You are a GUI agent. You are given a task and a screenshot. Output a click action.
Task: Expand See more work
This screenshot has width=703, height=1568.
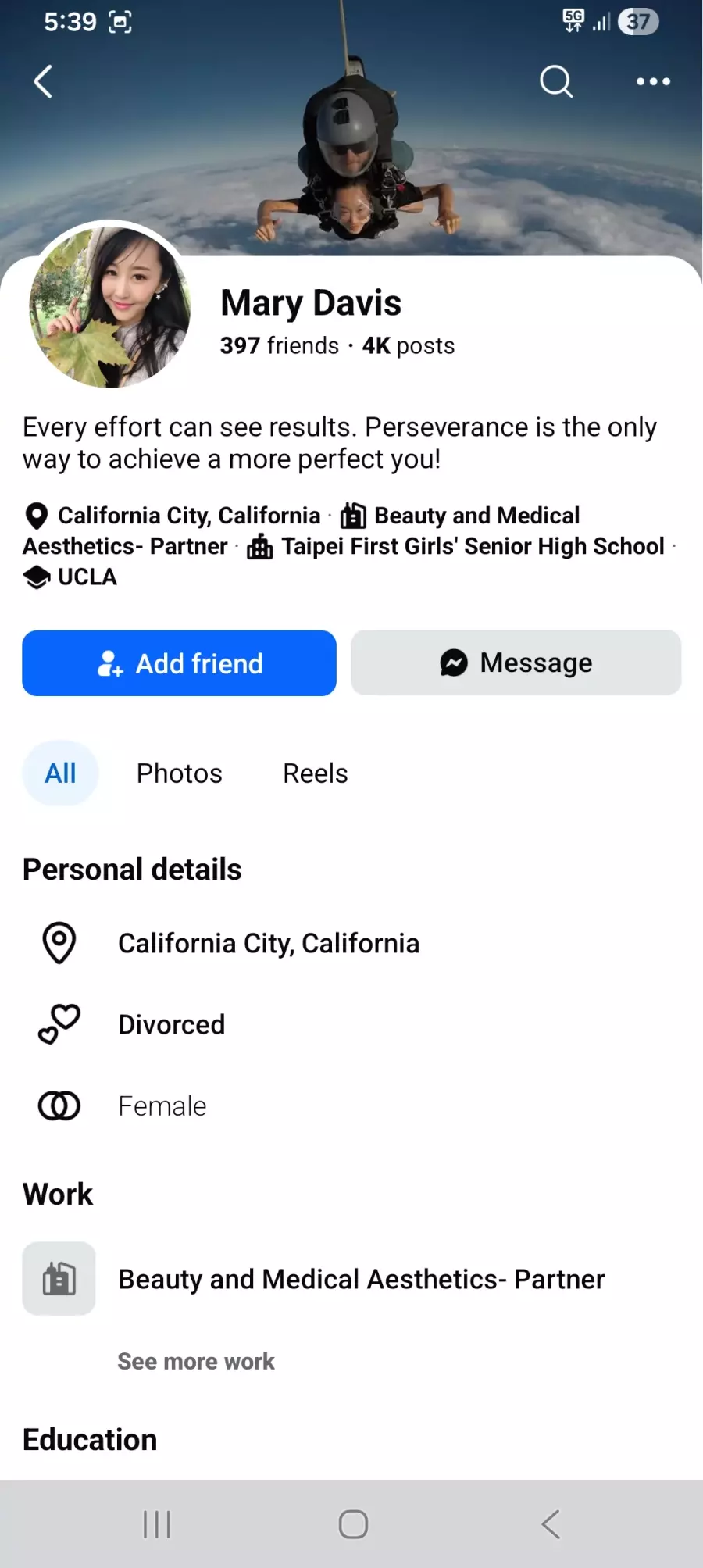[x=196, y=1362]
